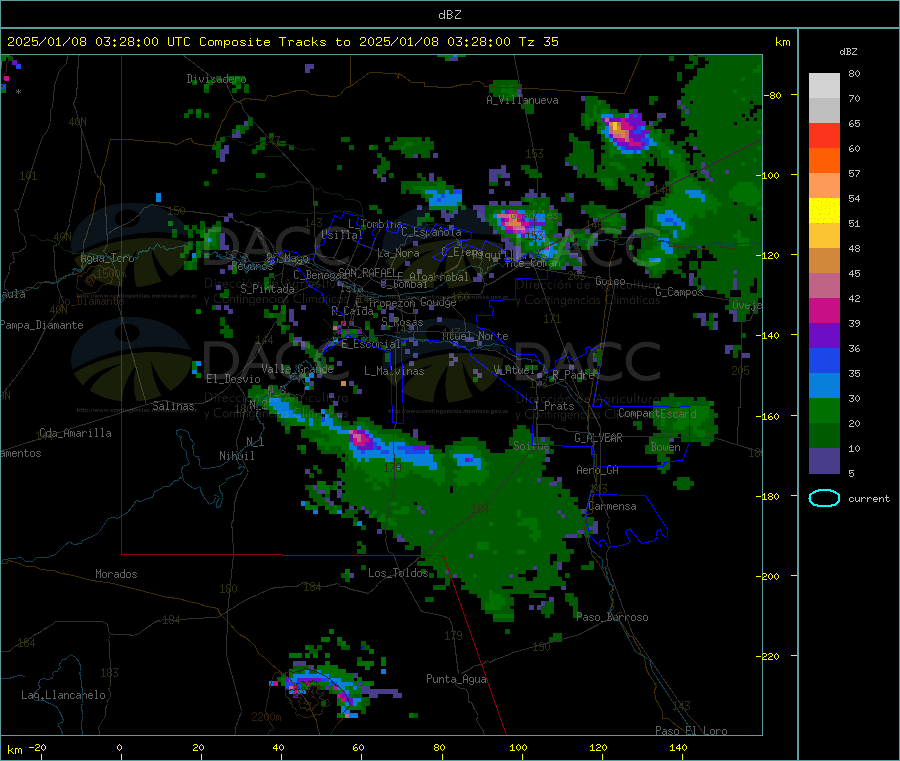Click the 'Nihuil' place label
900x761 pixels.
pyautogui.click(x=236, y=456)
